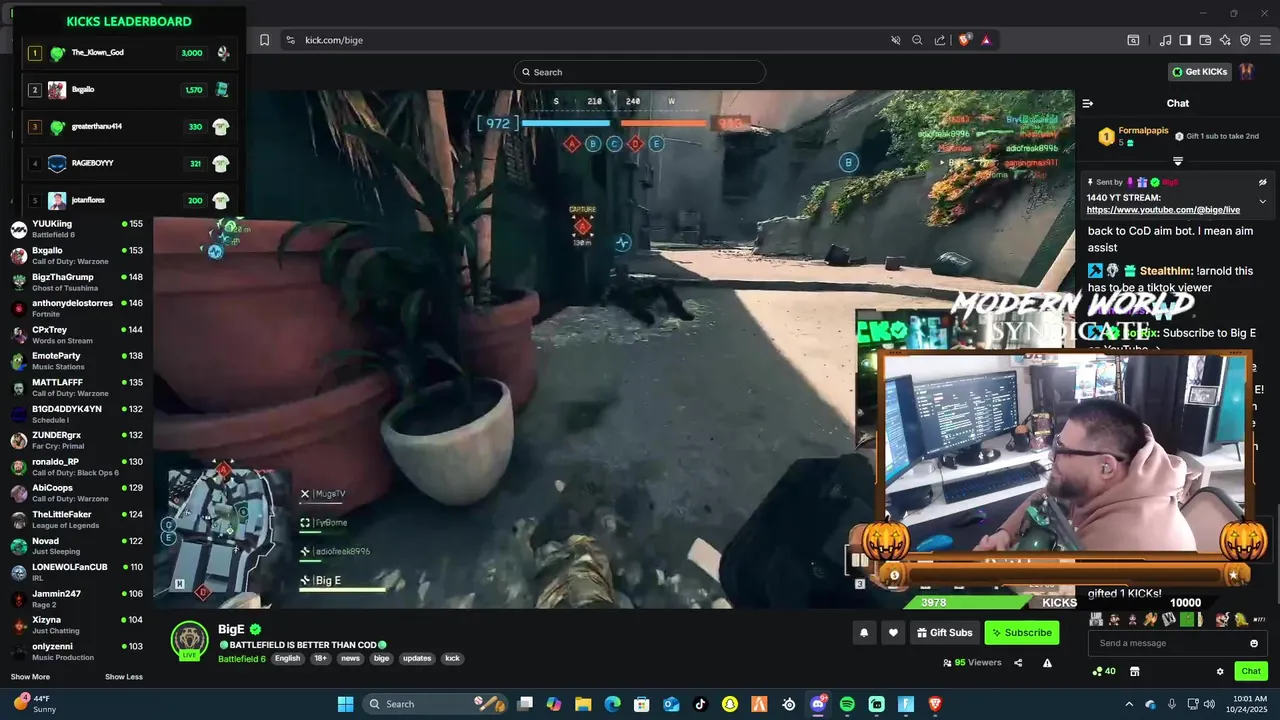Image resolution: width=1280 pixels, height=720 pixels.
Task: Click the Windows Start button
Action: [345, 704]
